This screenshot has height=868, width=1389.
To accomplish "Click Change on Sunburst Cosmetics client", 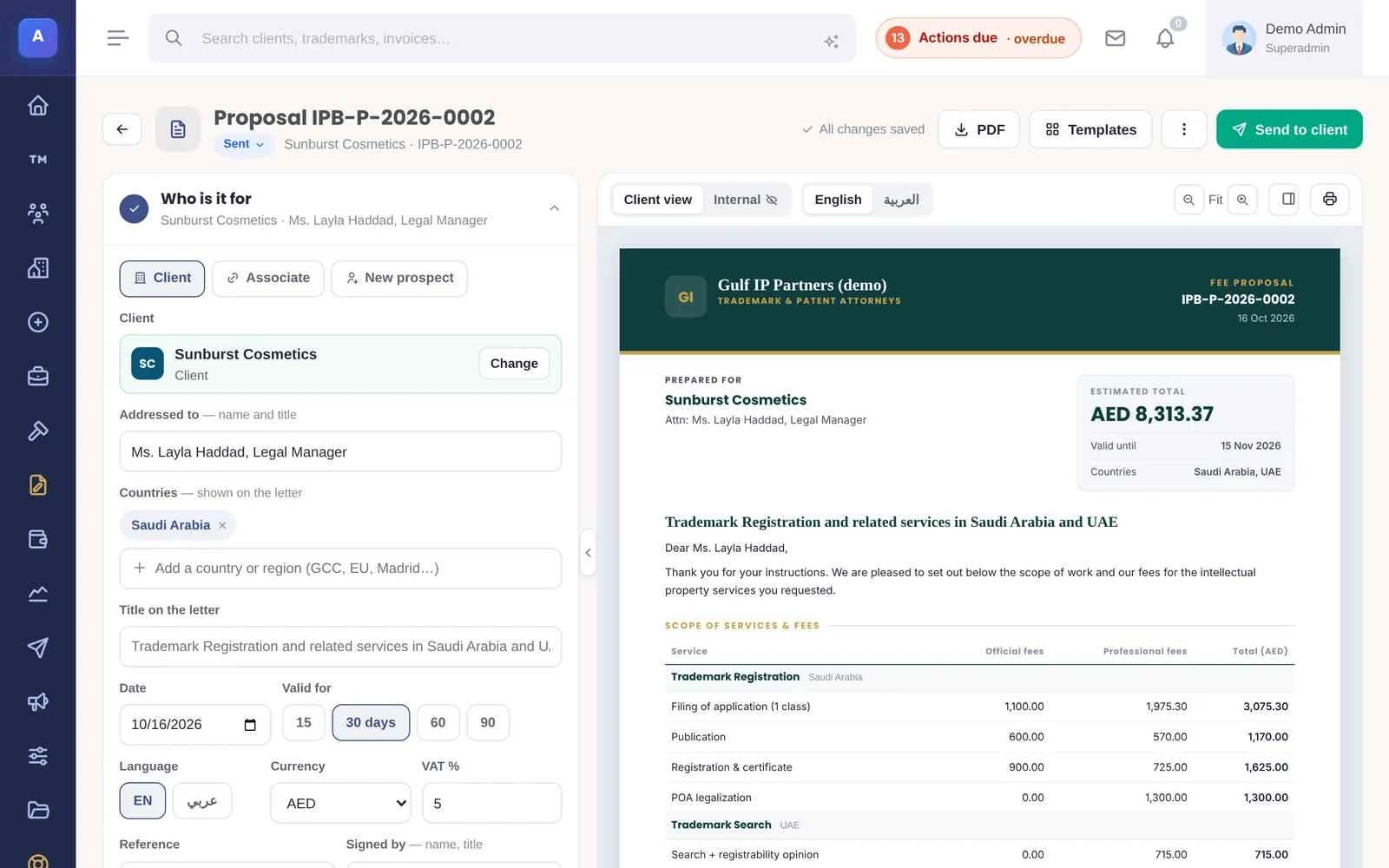I will [514, 364].
